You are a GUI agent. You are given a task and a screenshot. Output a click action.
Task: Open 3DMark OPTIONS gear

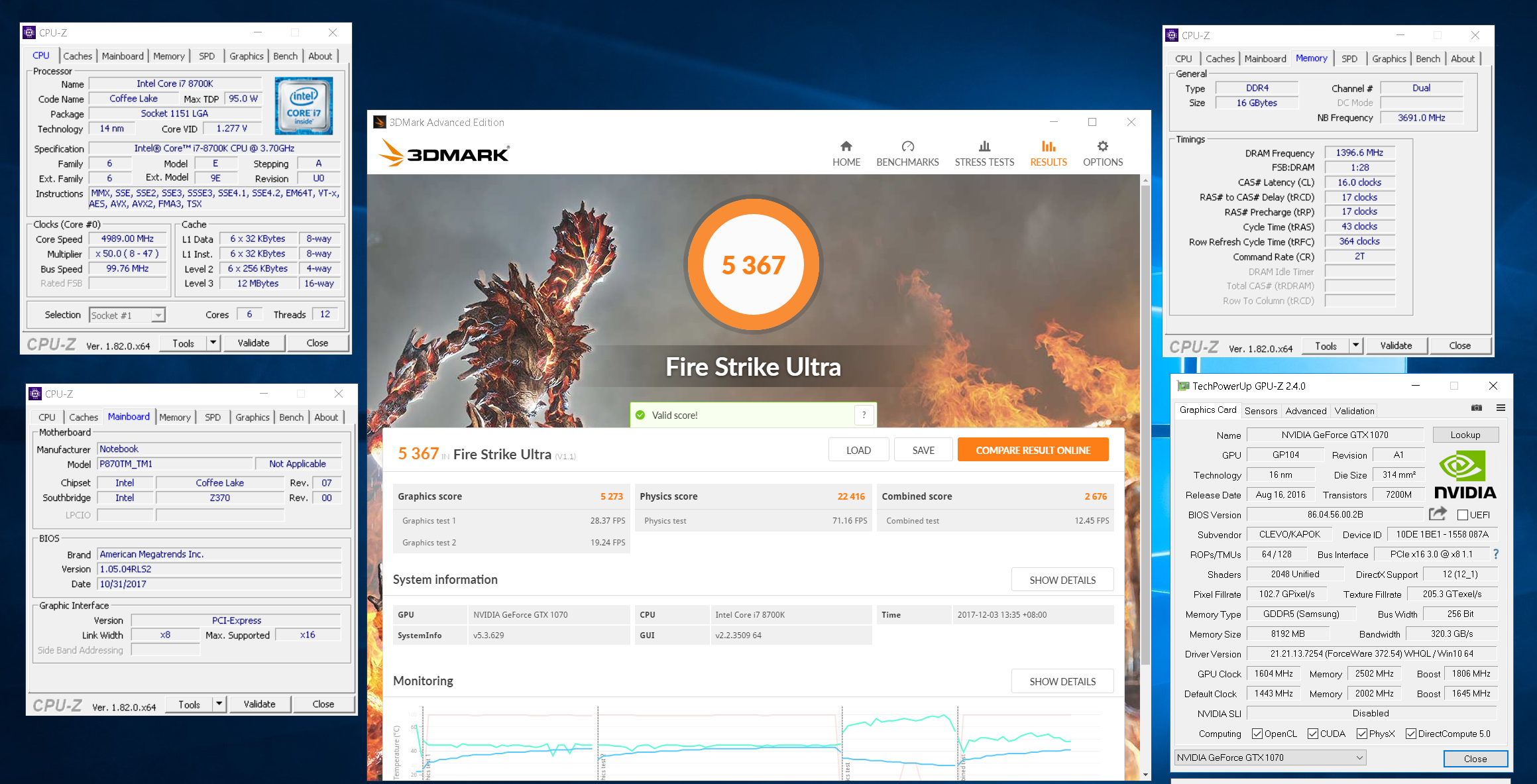click(x=1103, y=154)
